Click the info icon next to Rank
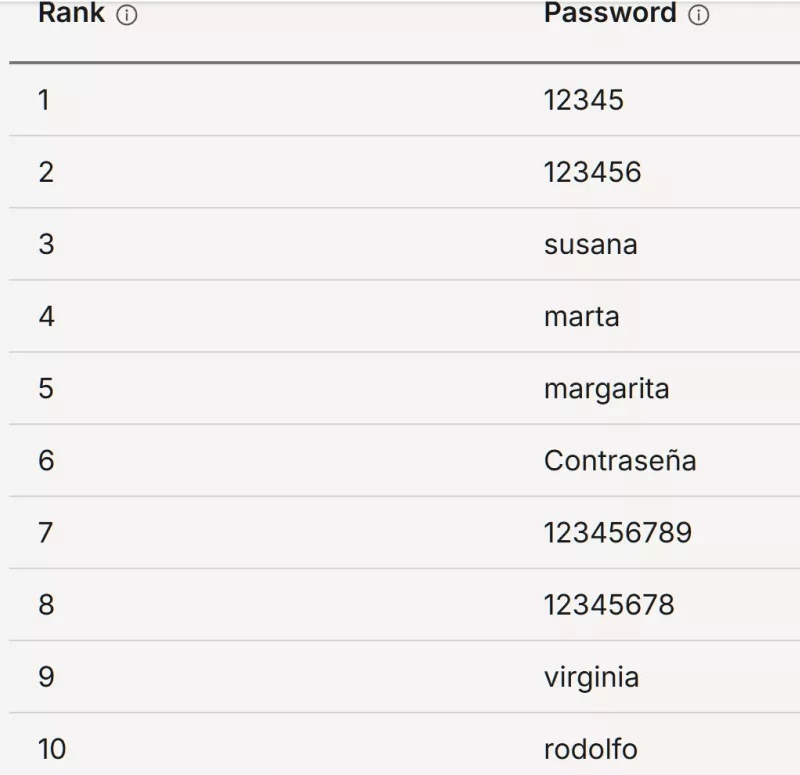 tap(127, 17)
